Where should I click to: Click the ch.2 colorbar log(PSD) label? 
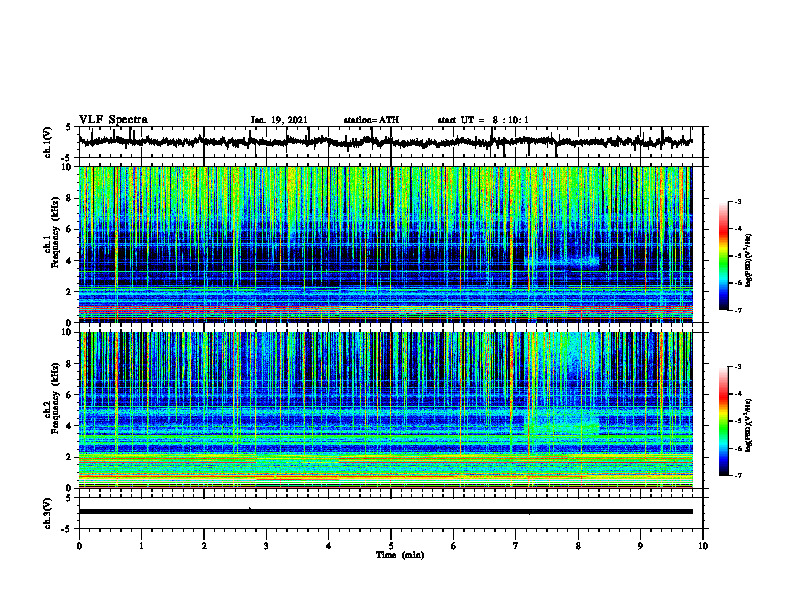749,425
